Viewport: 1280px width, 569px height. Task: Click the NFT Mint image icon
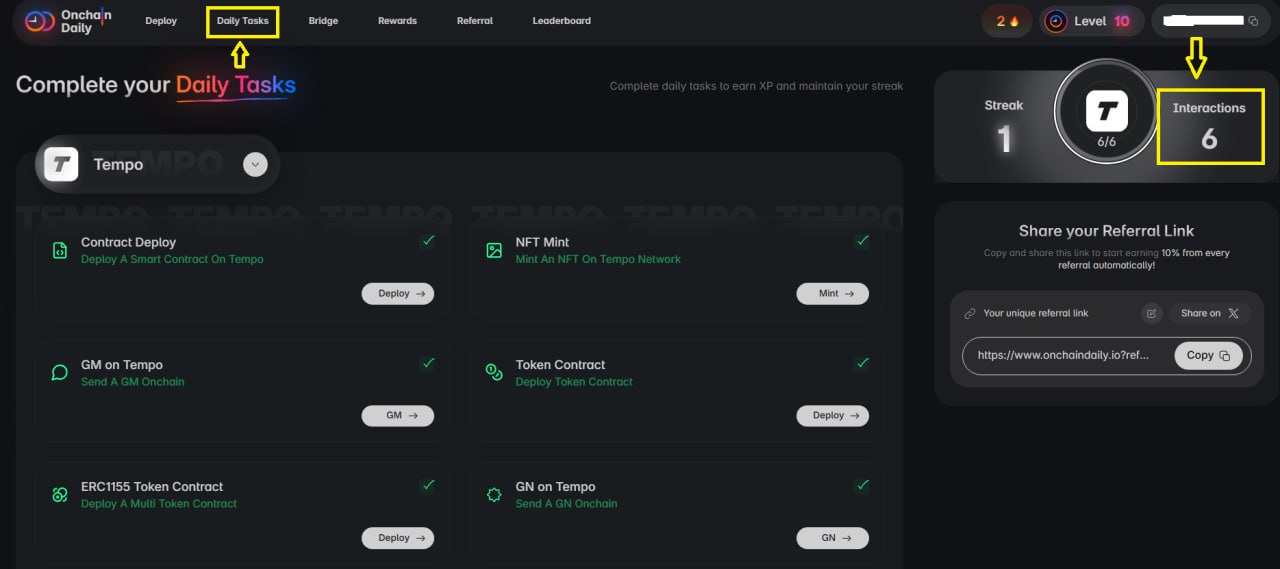[494, 250]
